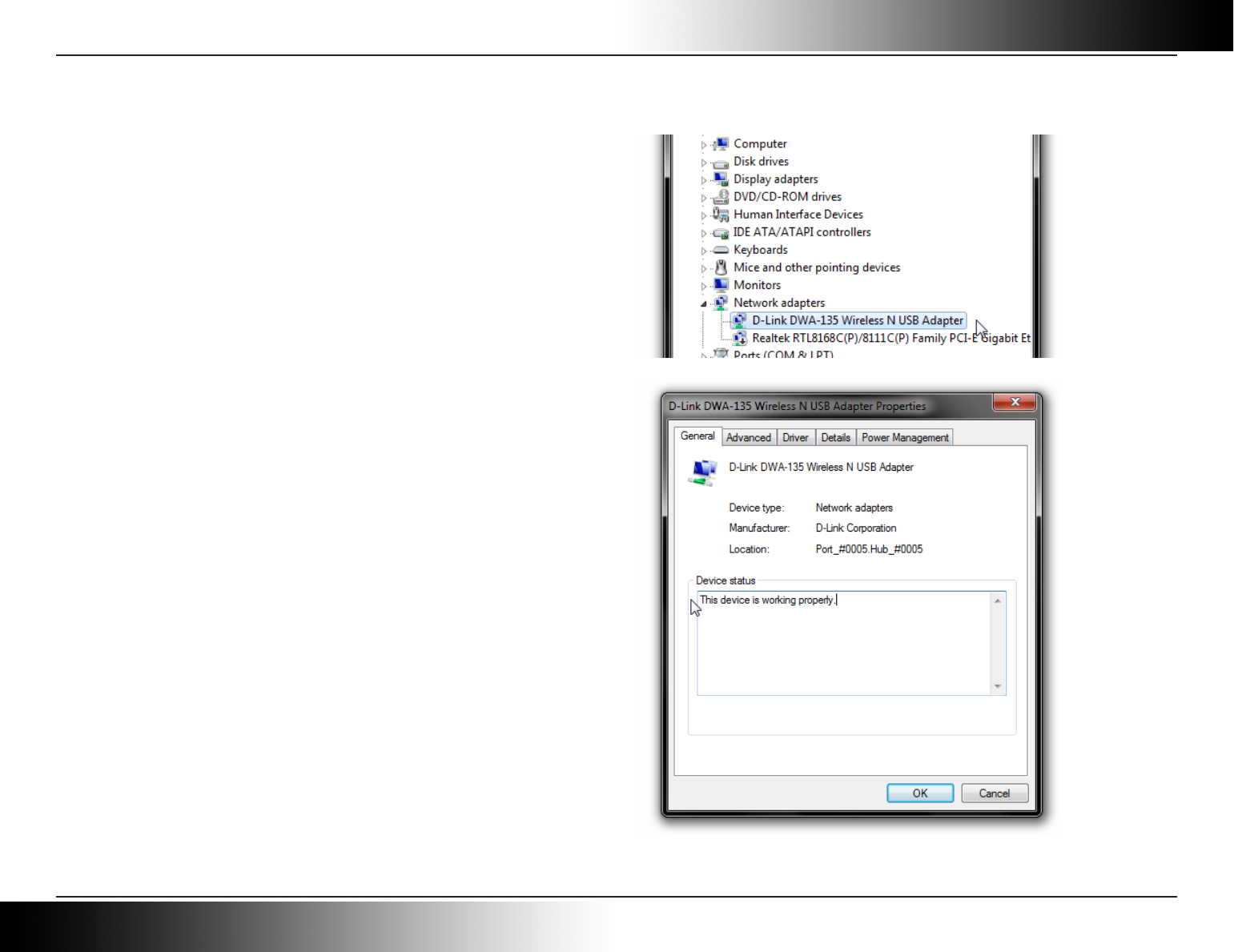Image resolution: width=1234 pixels, height=952 pixels.
Task: Select the Display adapters tree item
Action: pos(775,179)
